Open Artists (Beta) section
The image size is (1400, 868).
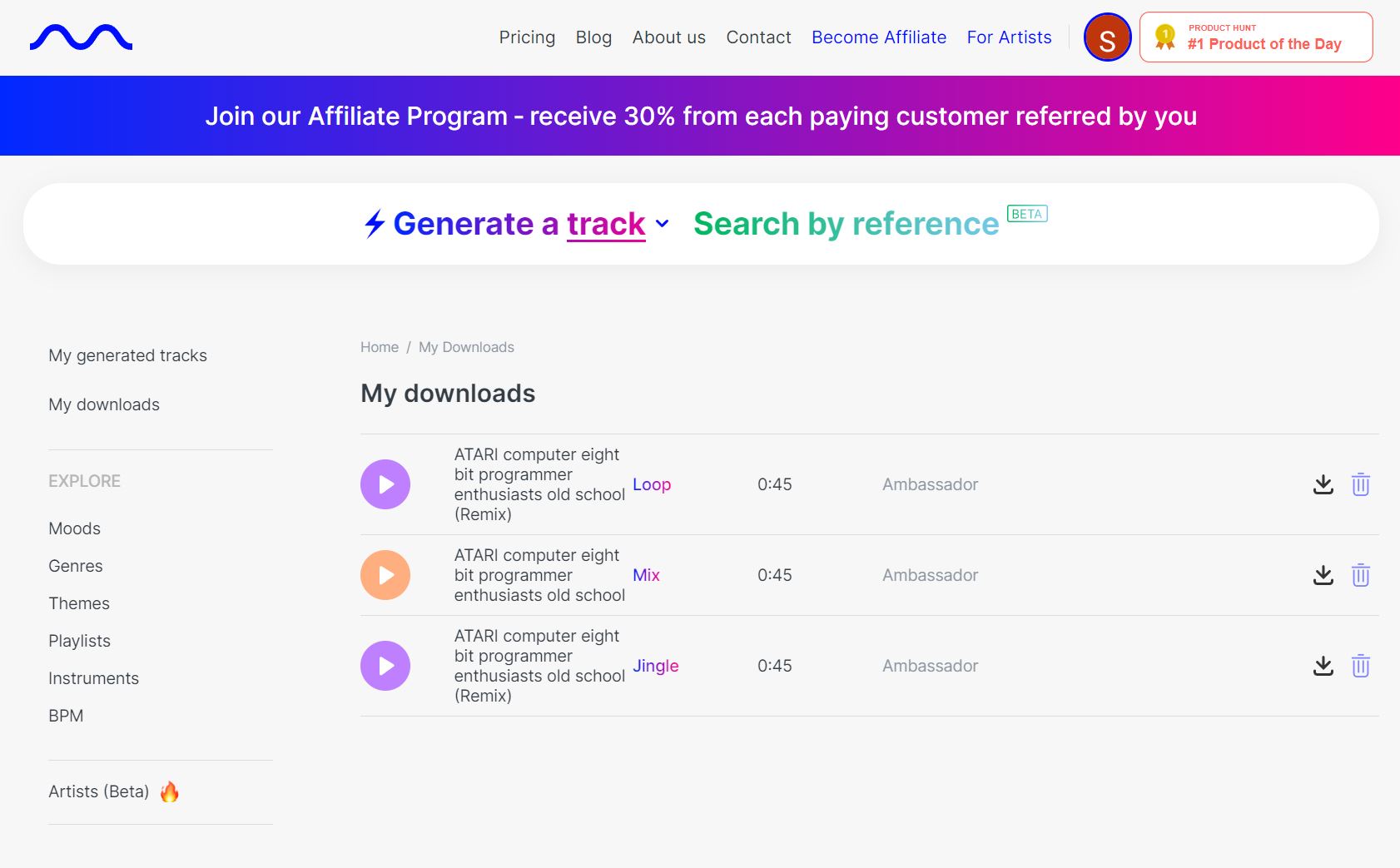coord(99,791)
